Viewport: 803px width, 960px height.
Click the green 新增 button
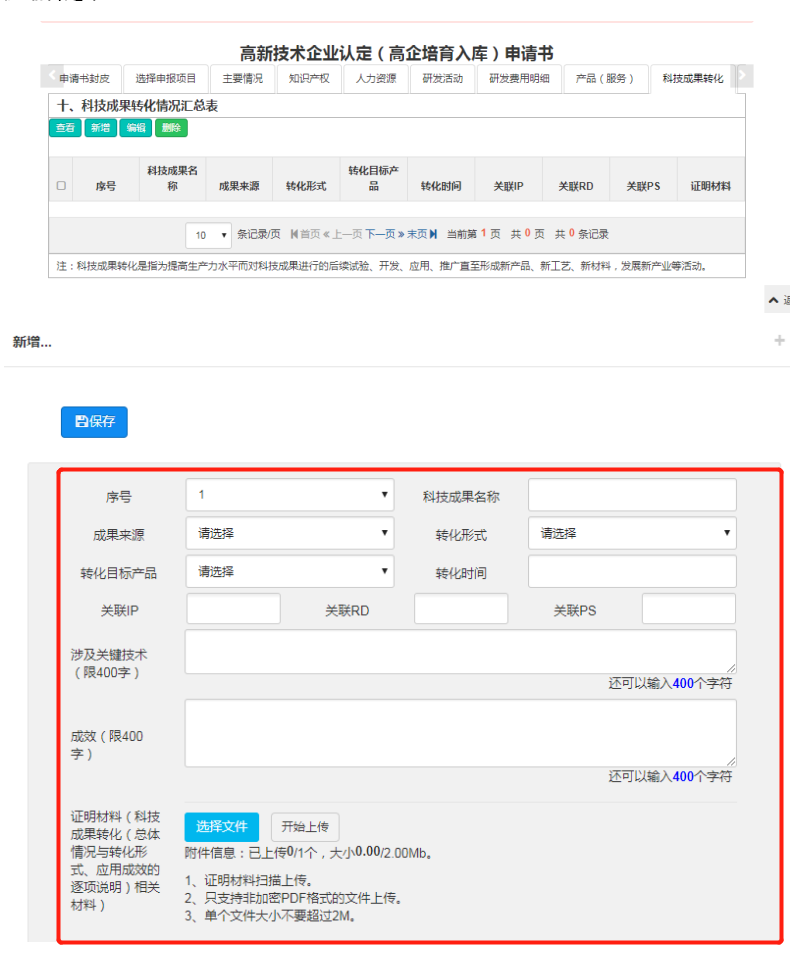point(99,128)
